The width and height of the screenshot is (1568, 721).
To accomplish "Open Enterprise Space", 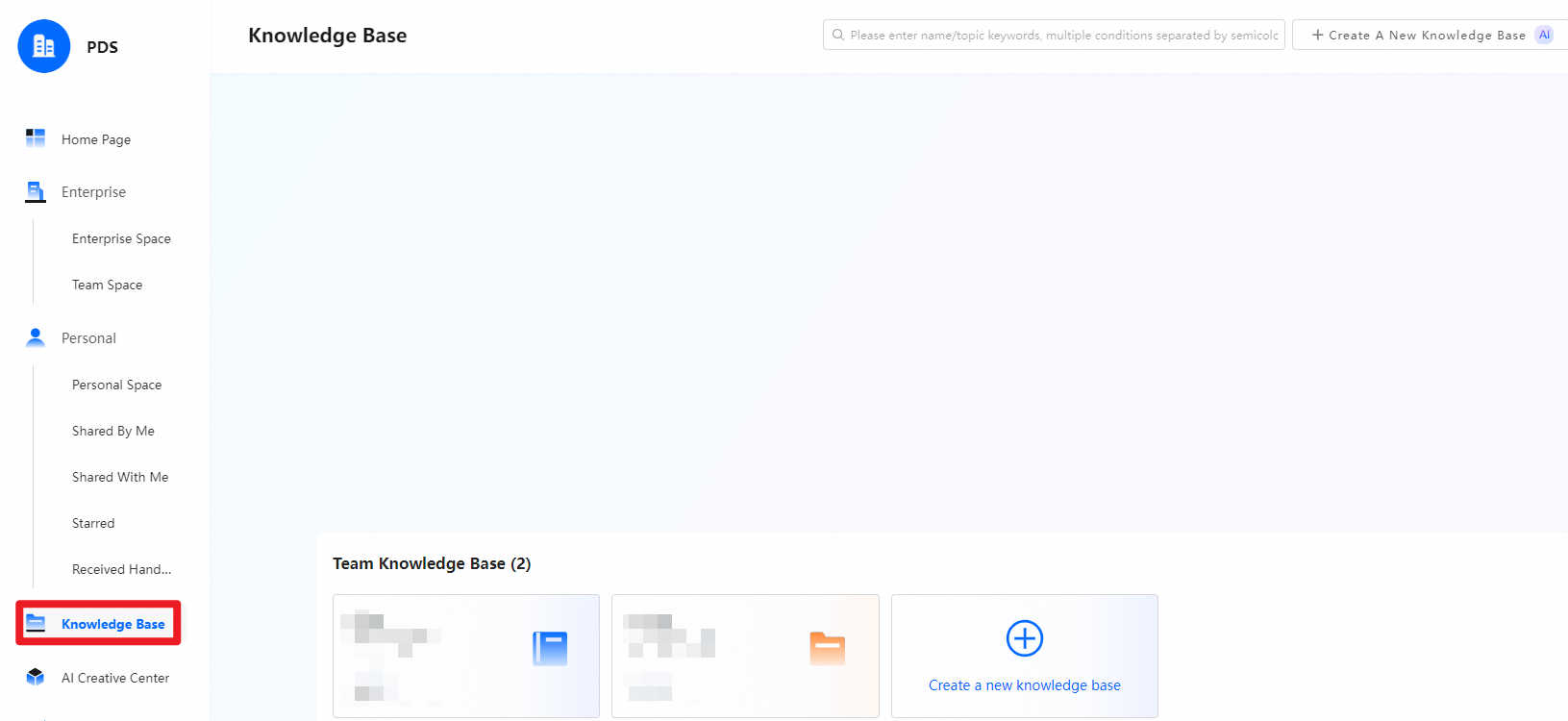I will (x=121, y=238).
